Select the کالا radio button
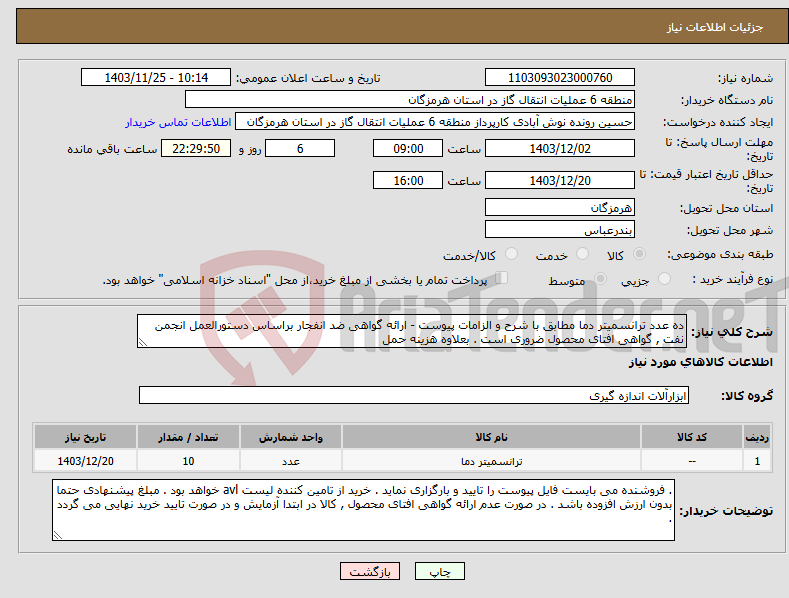The image size is (789, 598). [640, 254]
